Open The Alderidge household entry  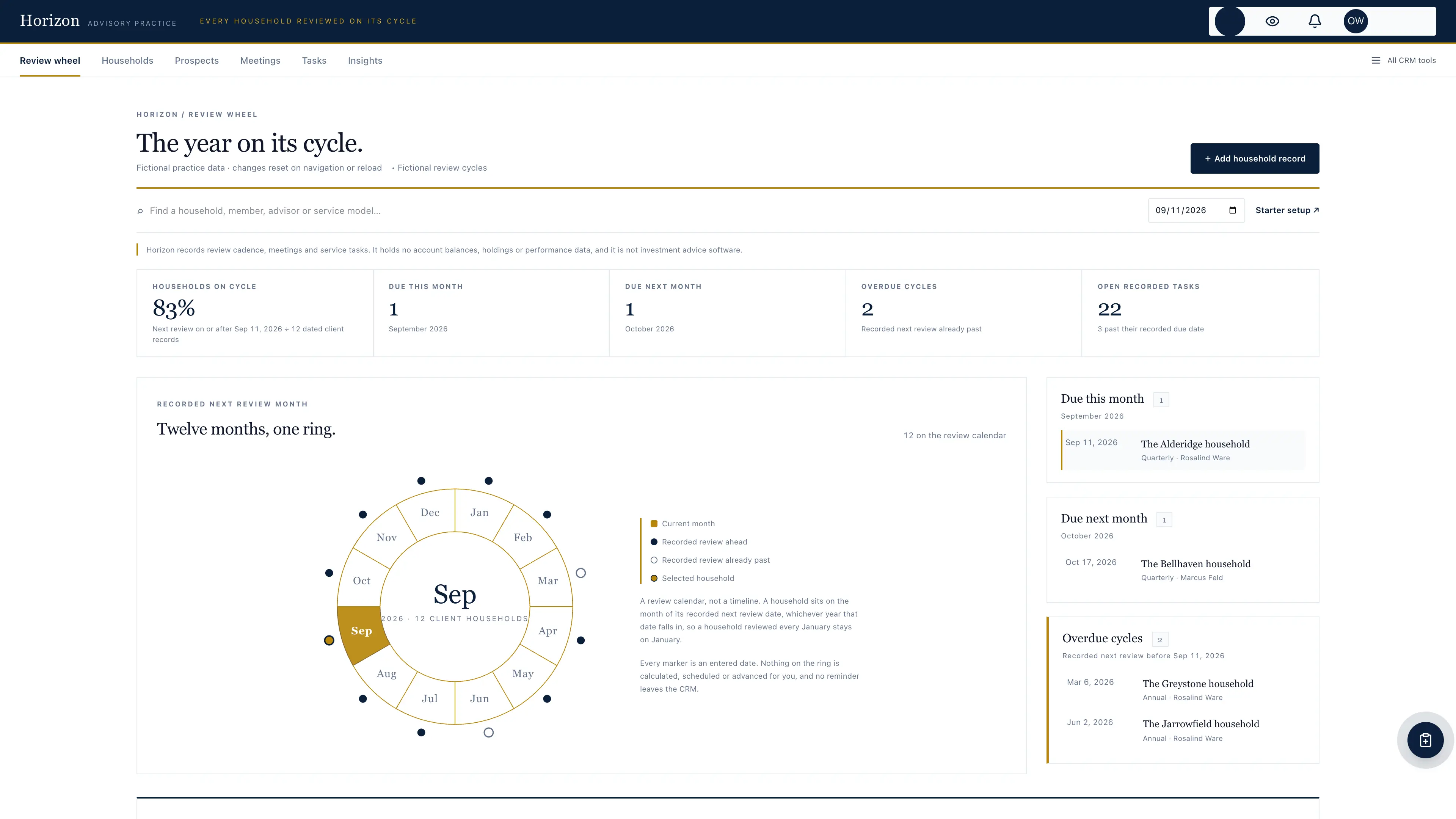tap(1183, 450)
